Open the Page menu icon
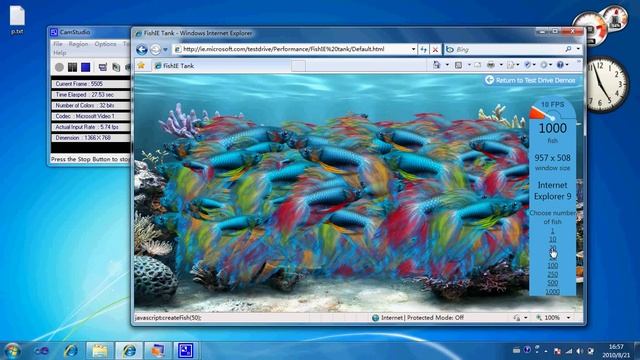Screen dimensions: 640x360 [511, 65]
